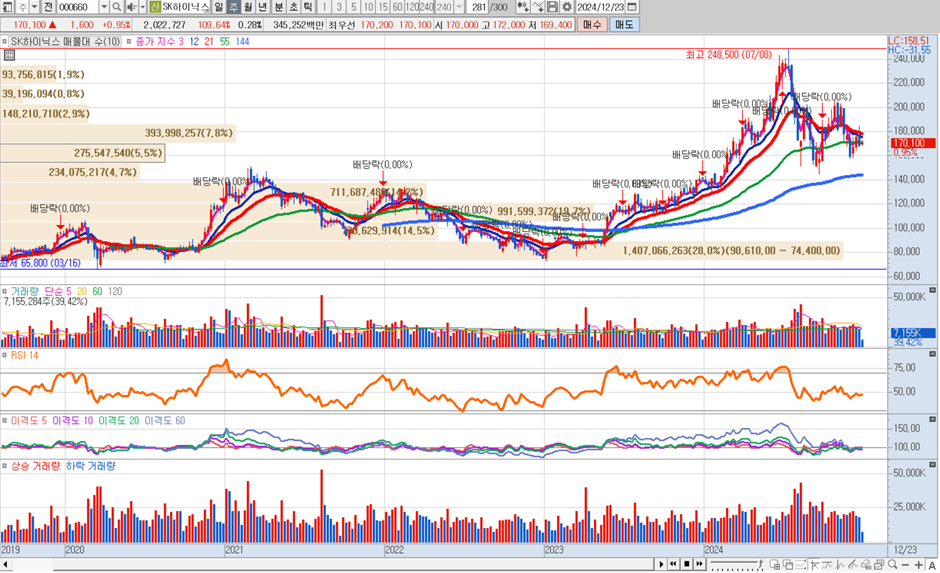This screenshot has width=940, height=573.
Task: Click the stock search magnifier icon
Action: click(x=117, y=7)
